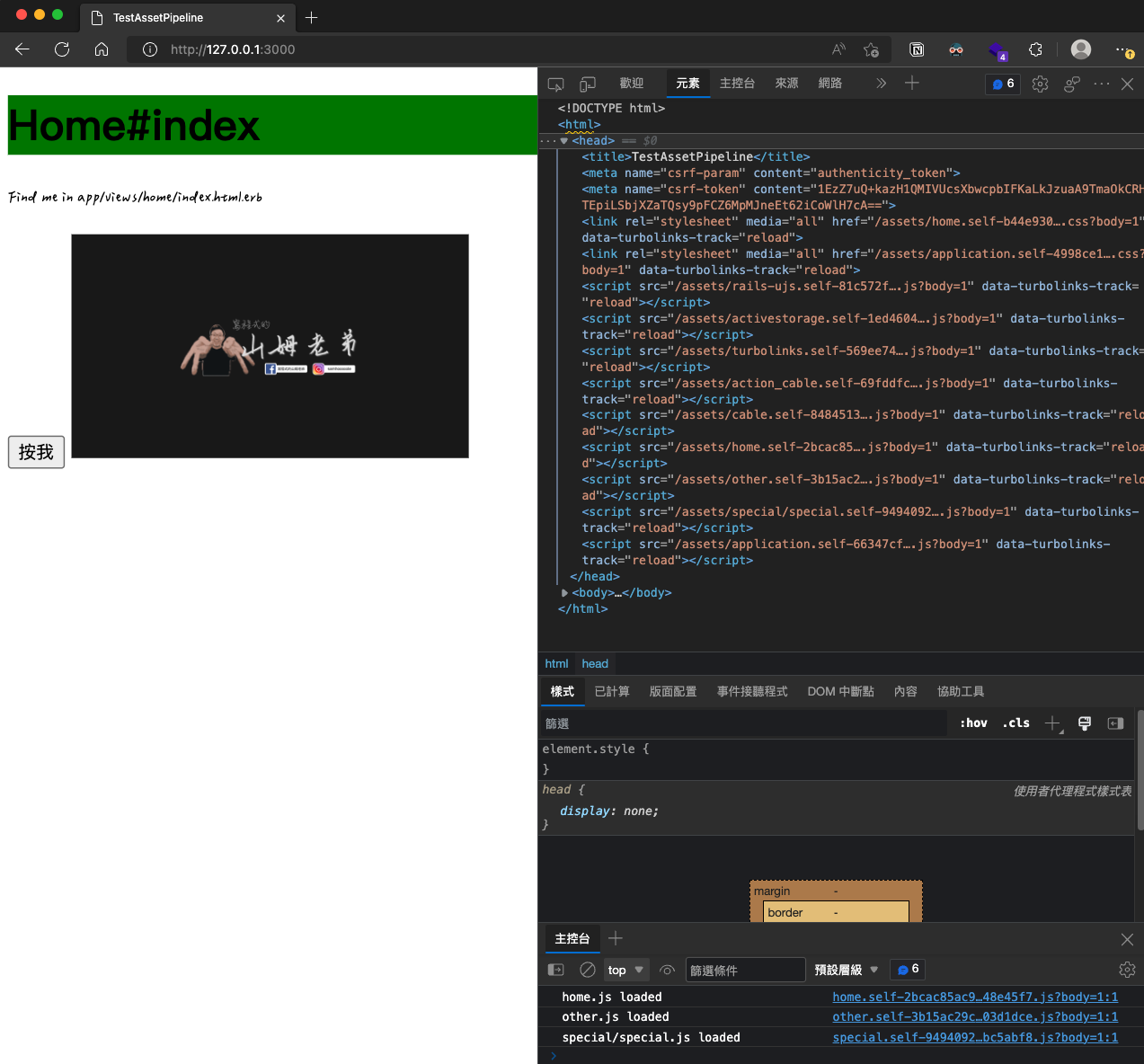Open the DOM 中斷點 tab
The image size is (1144, 1064).
[840, 691]
